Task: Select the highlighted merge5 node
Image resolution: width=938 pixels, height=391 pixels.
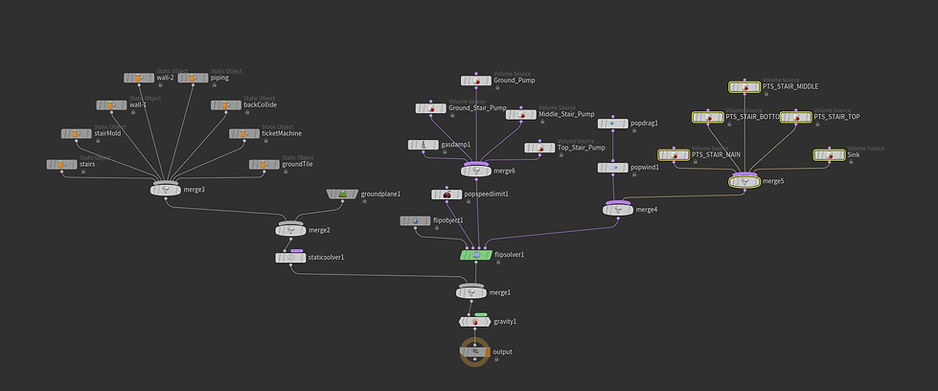Action: 744,182
